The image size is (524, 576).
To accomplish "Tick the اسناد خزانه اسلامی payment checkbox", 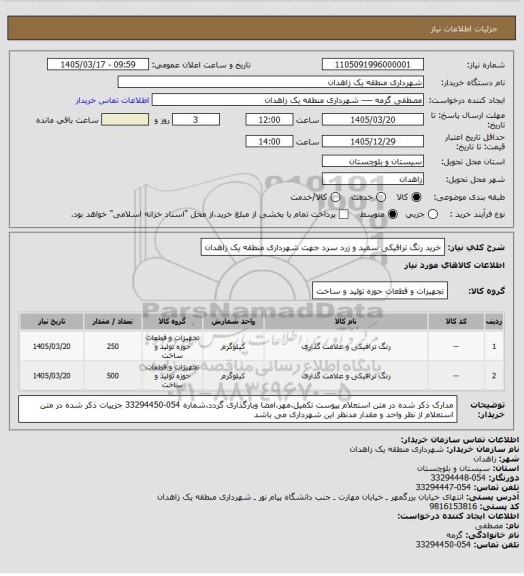I will [x=344, y=214].
